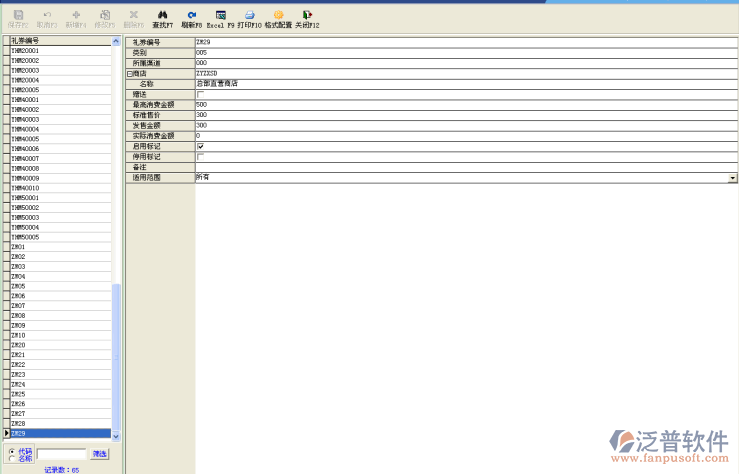Select the 名称 radio button
739x474 pixels.
pyautogui.click(x=11, y=458)
